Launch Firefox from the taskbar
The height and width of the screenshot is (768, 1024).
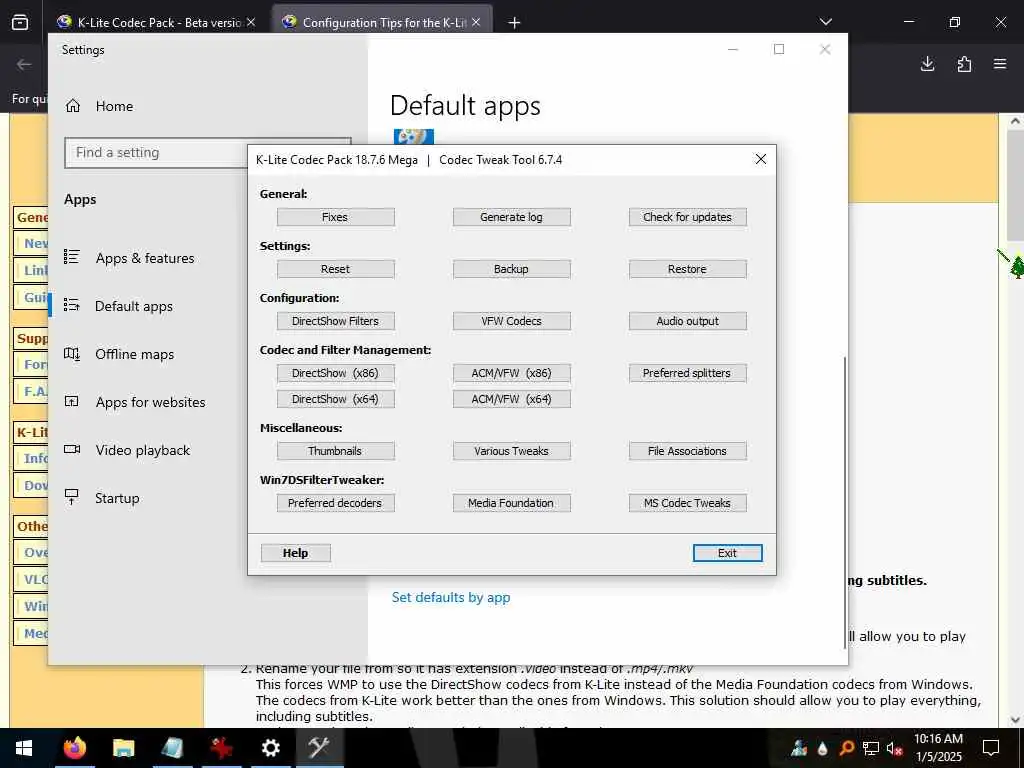(74, 748)
